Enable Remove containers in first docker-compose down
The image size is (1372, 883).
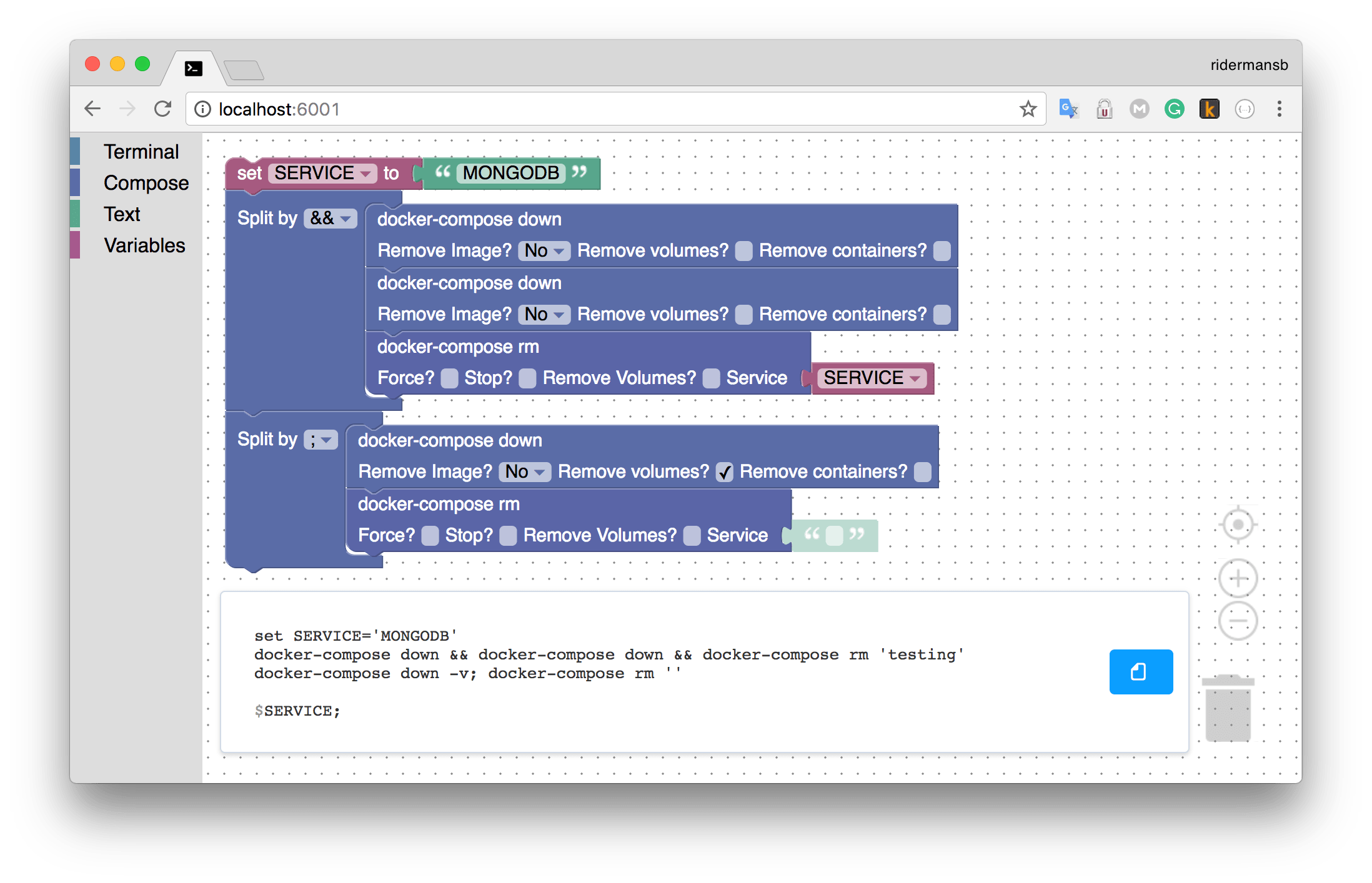pos(942,251)
